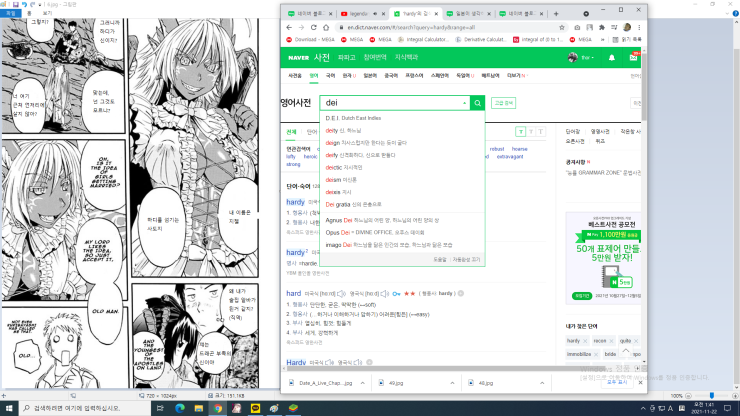Click Paint zoom out minus button
The image size is (740, 416).
pyautogui.click(x=688, y=396)
